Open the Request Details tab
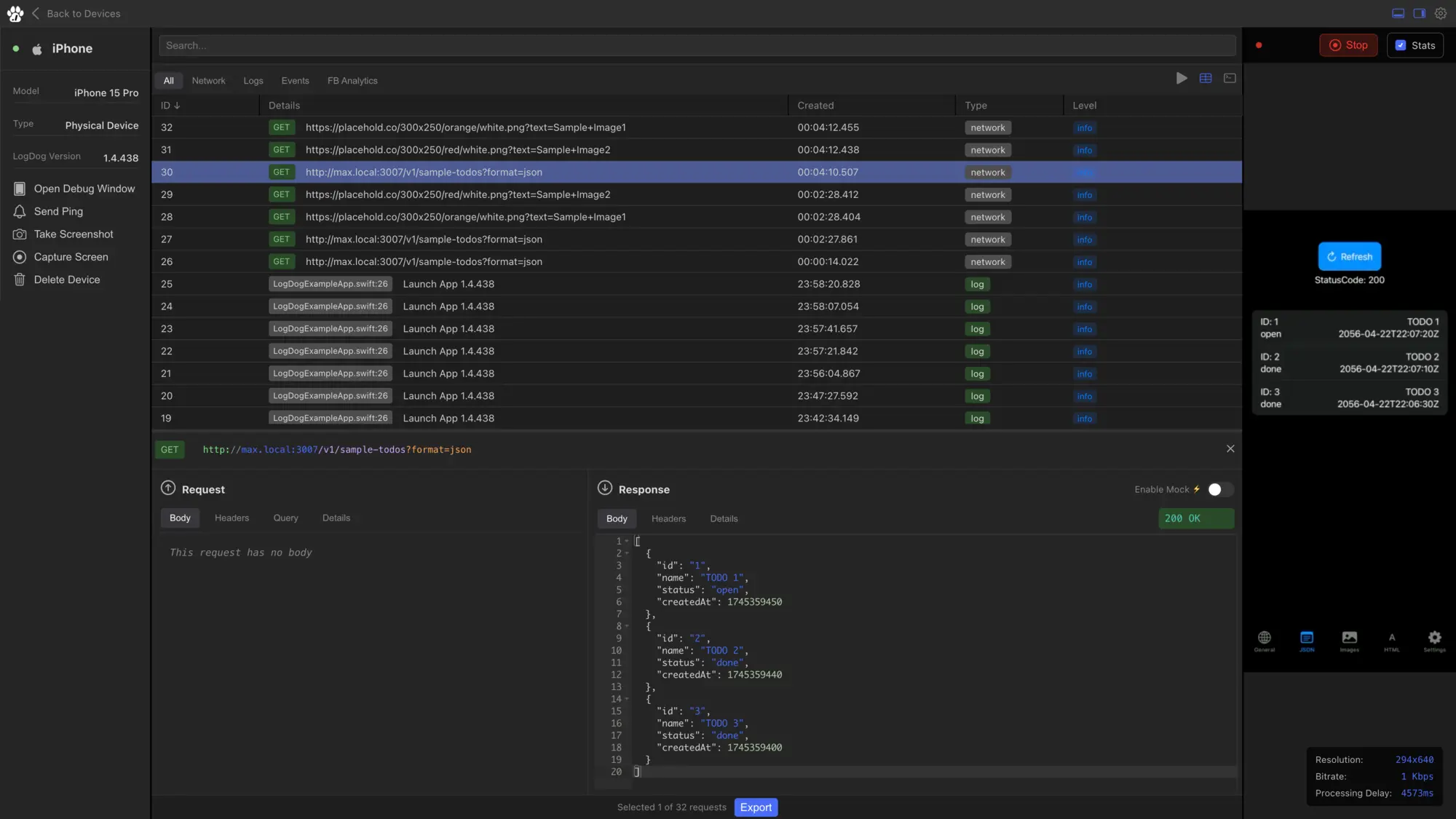This screenshot has width=1456, height=819. [336, 518]
